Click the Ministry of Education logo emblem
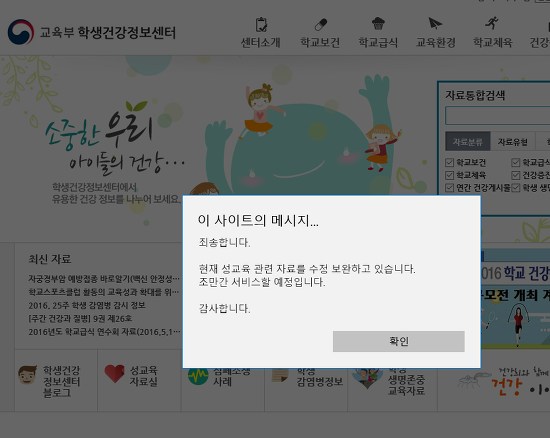 tap(21, 32)
